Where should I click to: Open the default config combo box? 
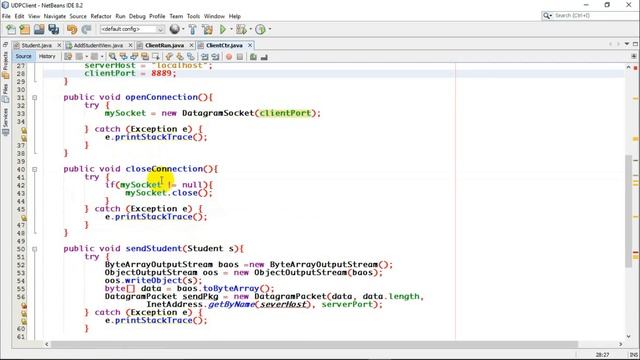pos(132,29)
